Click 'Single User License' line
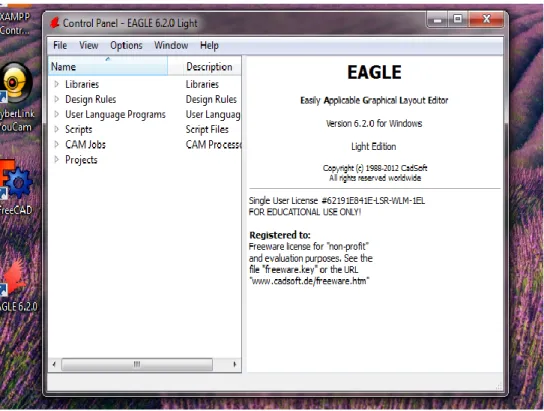The image size is (544, 411). pyautogui.click(x=337, y=200)
